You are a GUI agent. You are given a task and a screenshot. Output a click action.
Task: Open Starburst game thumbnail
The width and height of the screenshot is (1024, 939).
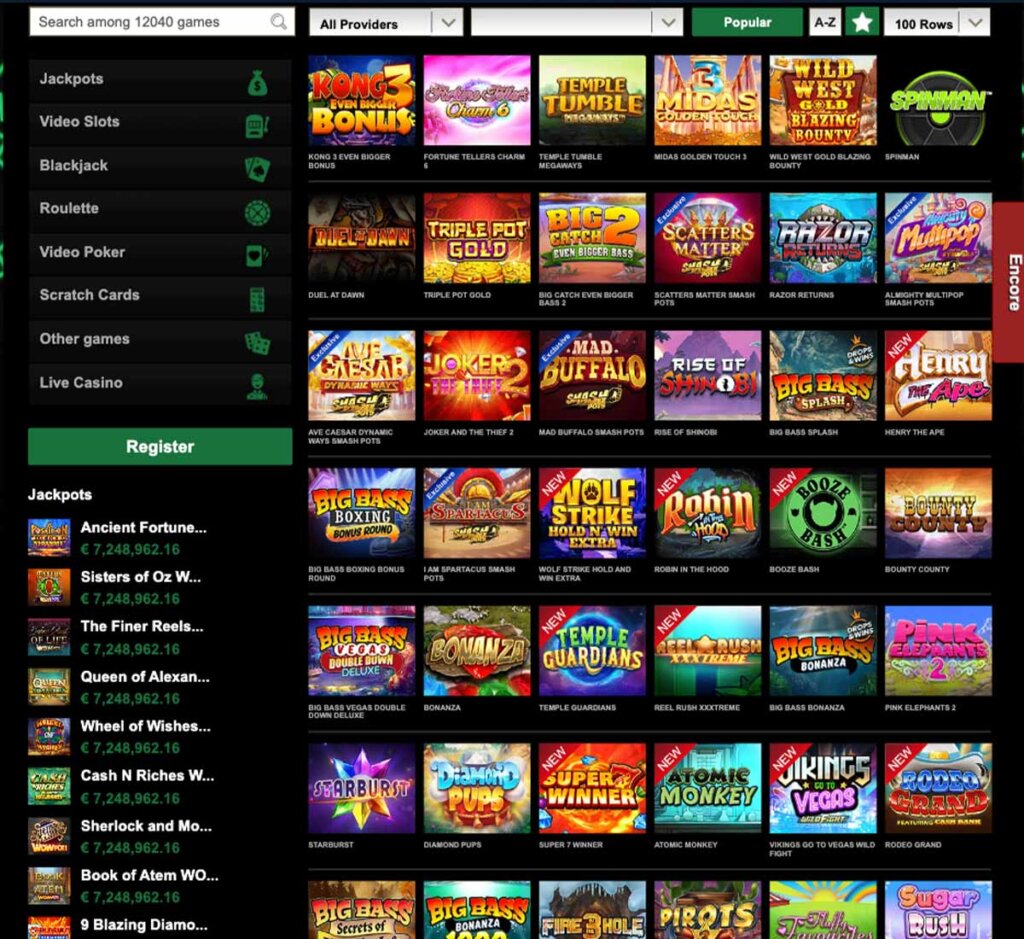[x=362, y=788]
